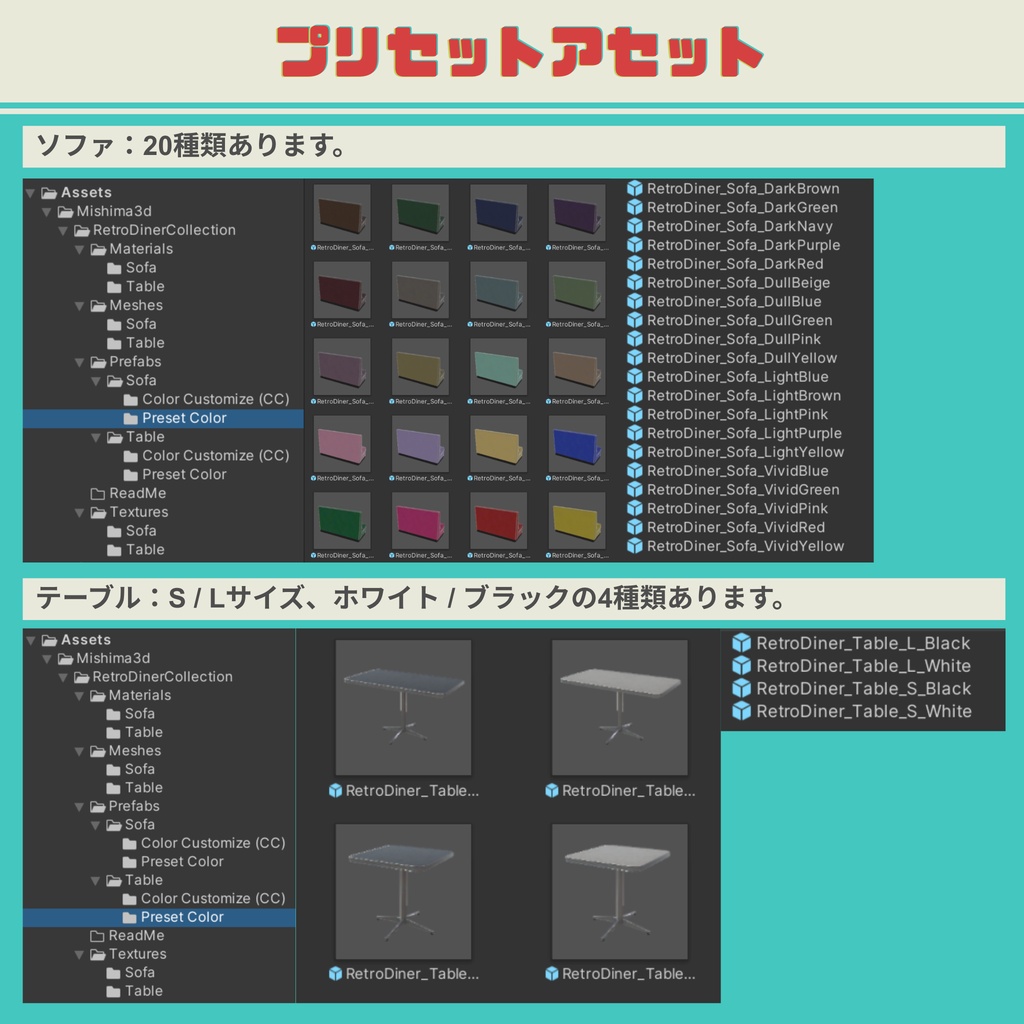Click the cube icon beside RetroDiner_Sofa_DarkBrown
Image resolution: width=1024 pixels, height=1024 pixels.
coord(634,189)
